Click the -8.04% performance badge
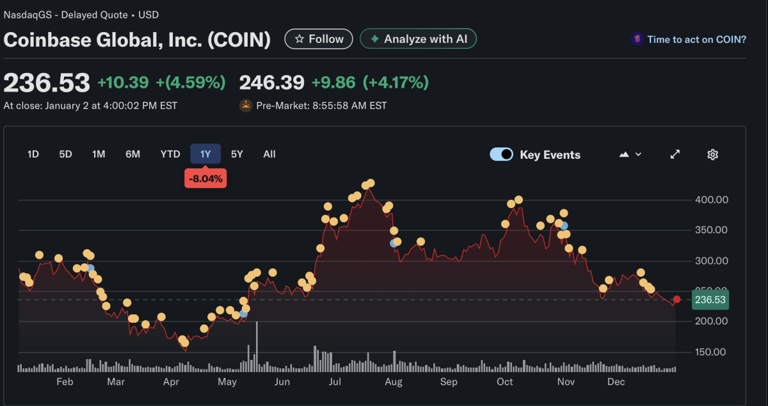This screenshot has width=768, height=406. click(x=205, y=179)
